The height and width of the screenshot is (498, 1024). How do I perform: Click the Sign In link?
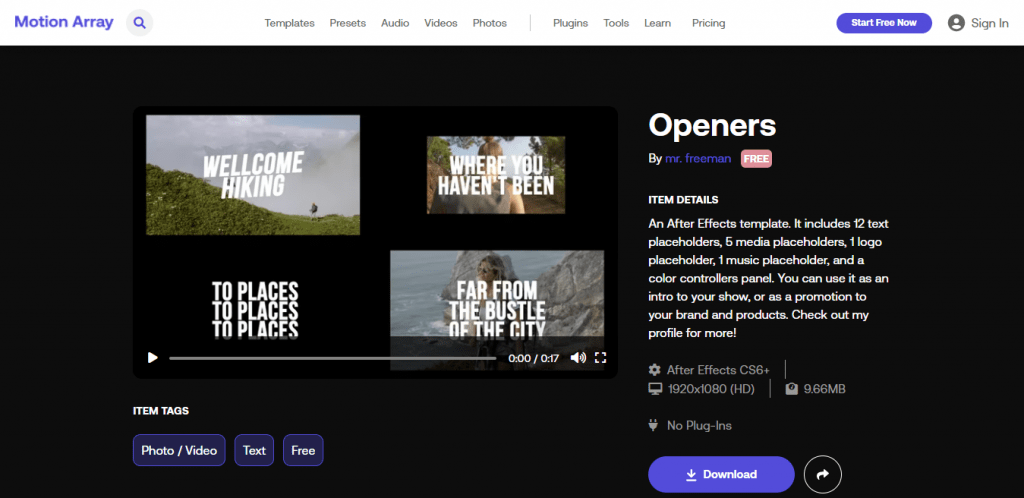989,23
